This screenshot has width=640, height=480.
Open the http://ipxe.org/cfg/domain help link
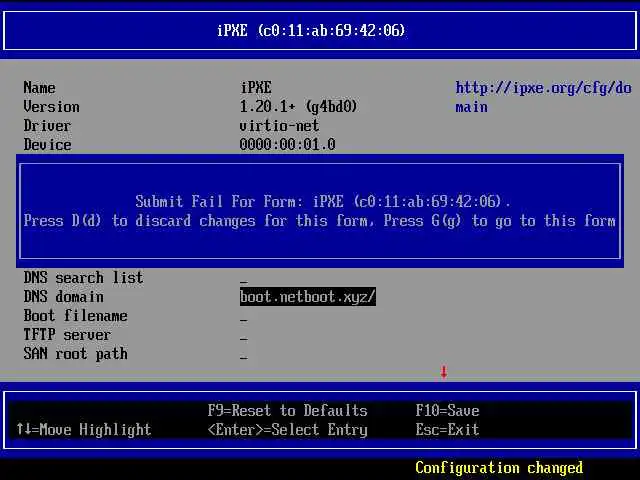click(x=543, y=98)
